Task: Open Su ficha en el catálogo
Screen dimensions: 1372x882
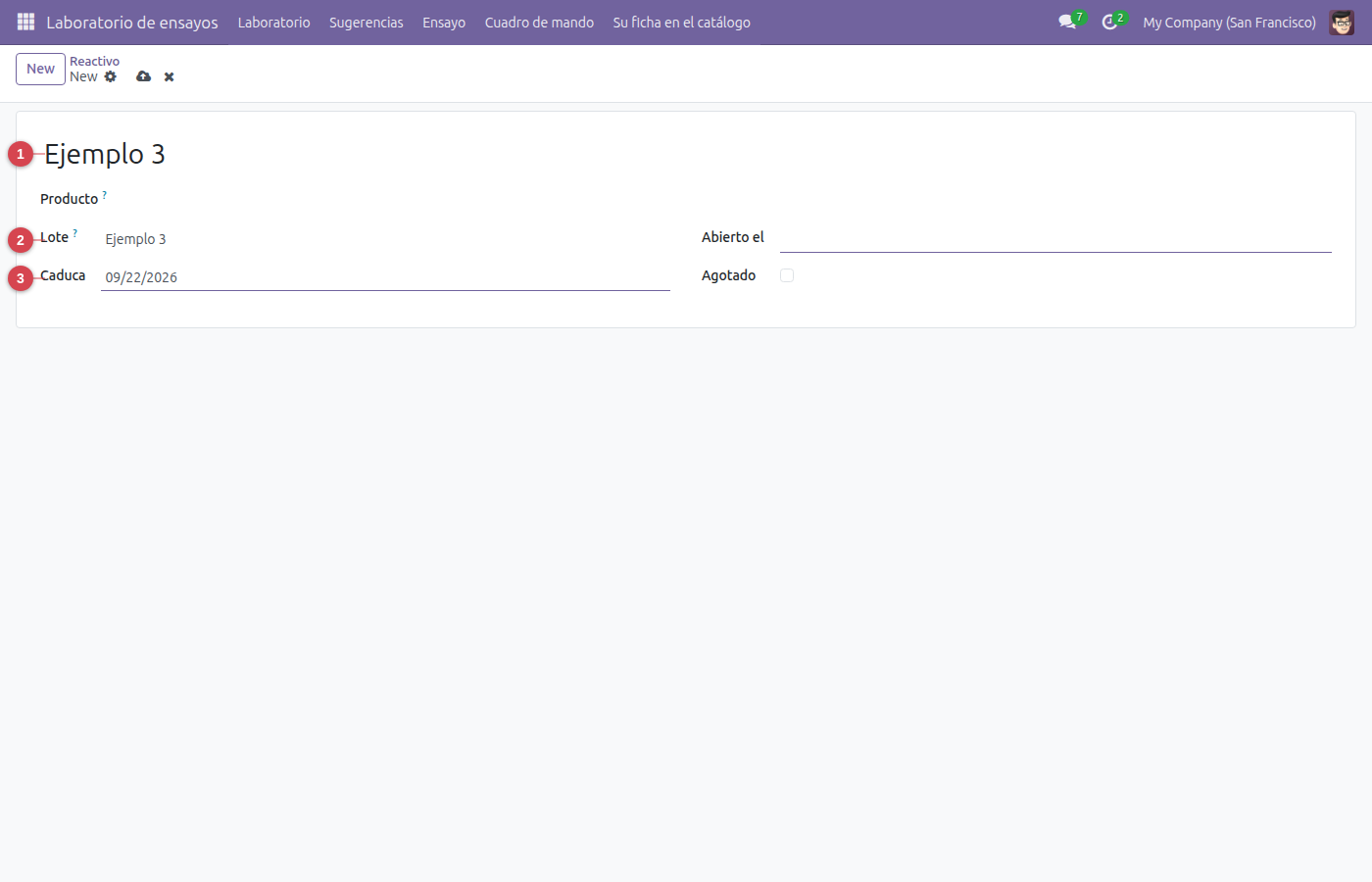Action: 682,22
